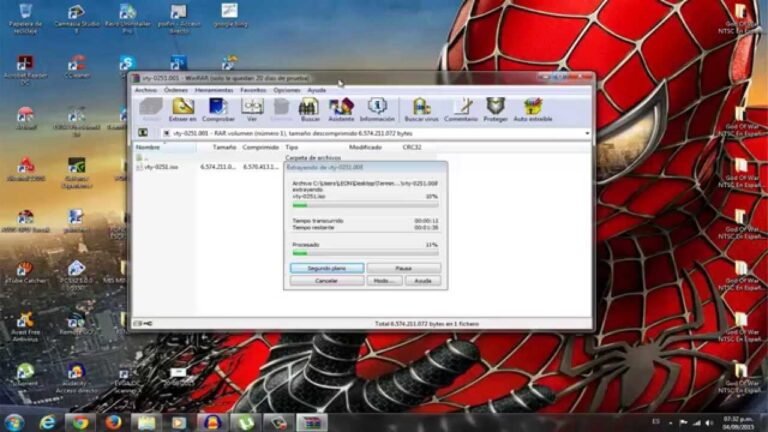The height and width of the screenshot is (432, 768).
Task: Open the Órdenes menu
Action: 176,90
